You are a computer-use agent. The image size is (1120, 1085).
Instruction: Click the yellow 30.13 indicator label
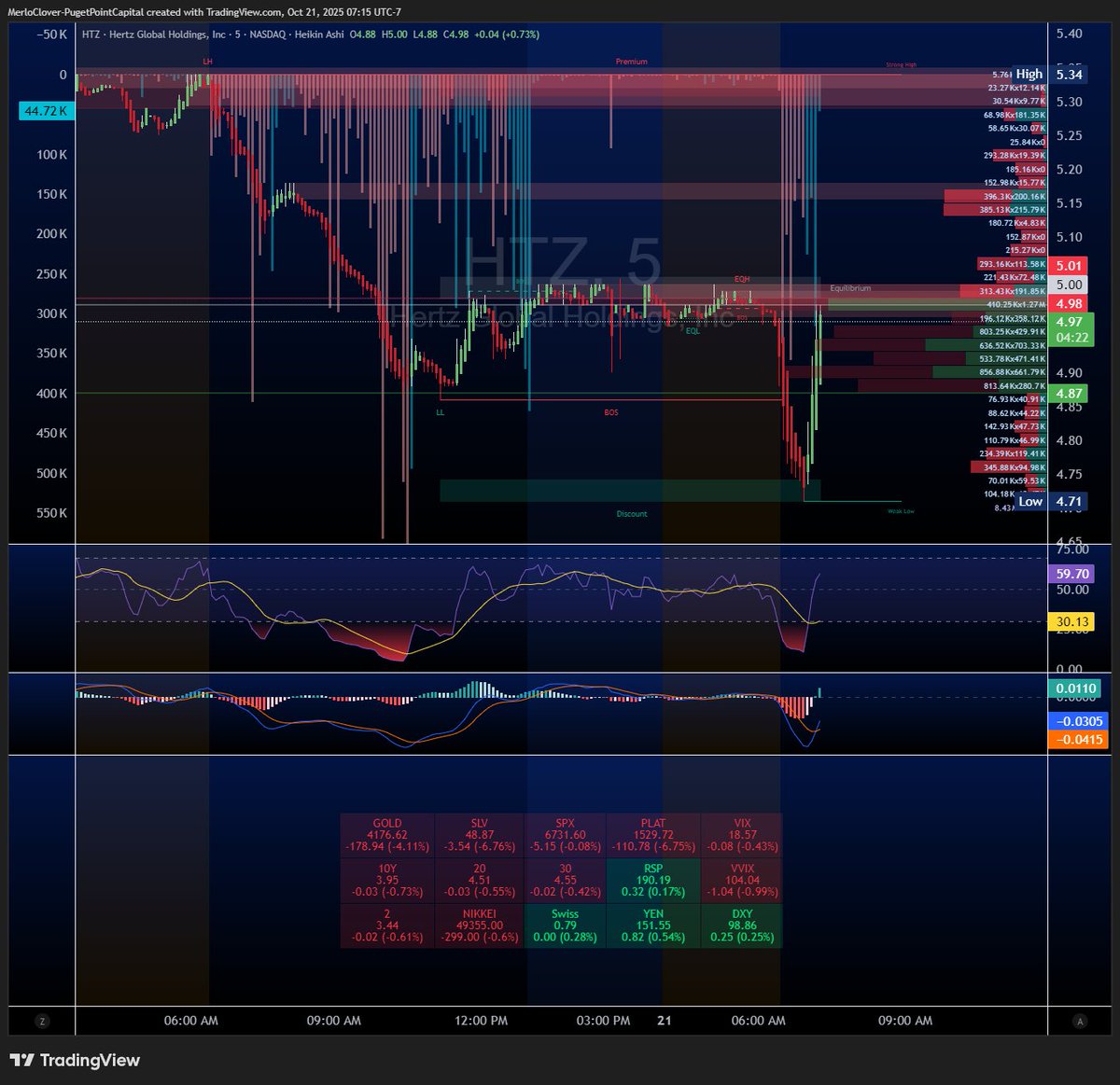click(x=1071, y=621)
